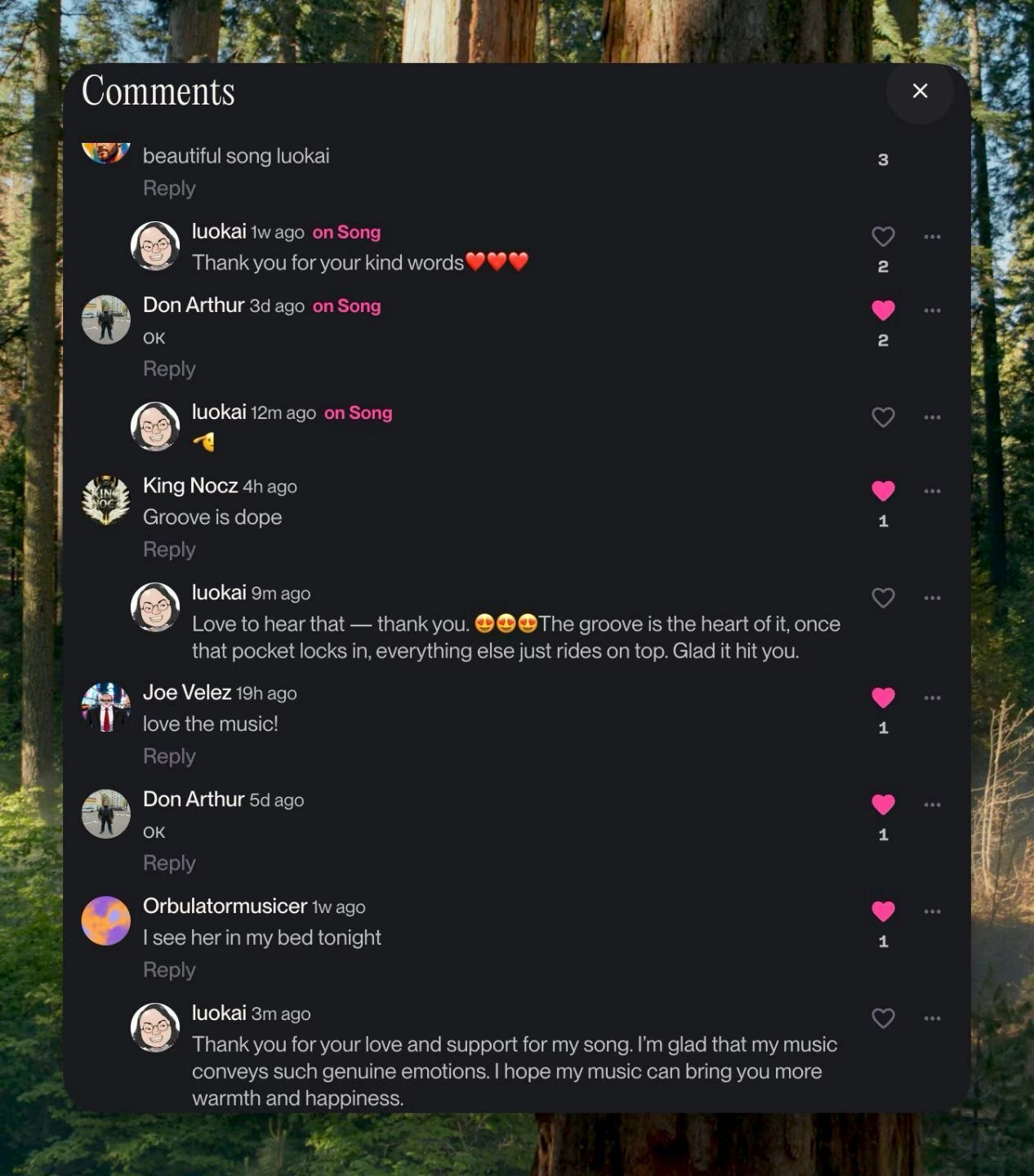1034x1176 pixels.
Task: Unlike King Nocz's 'Groove is dope' comment
Action: pyautogui.click(x=883, y=491)
